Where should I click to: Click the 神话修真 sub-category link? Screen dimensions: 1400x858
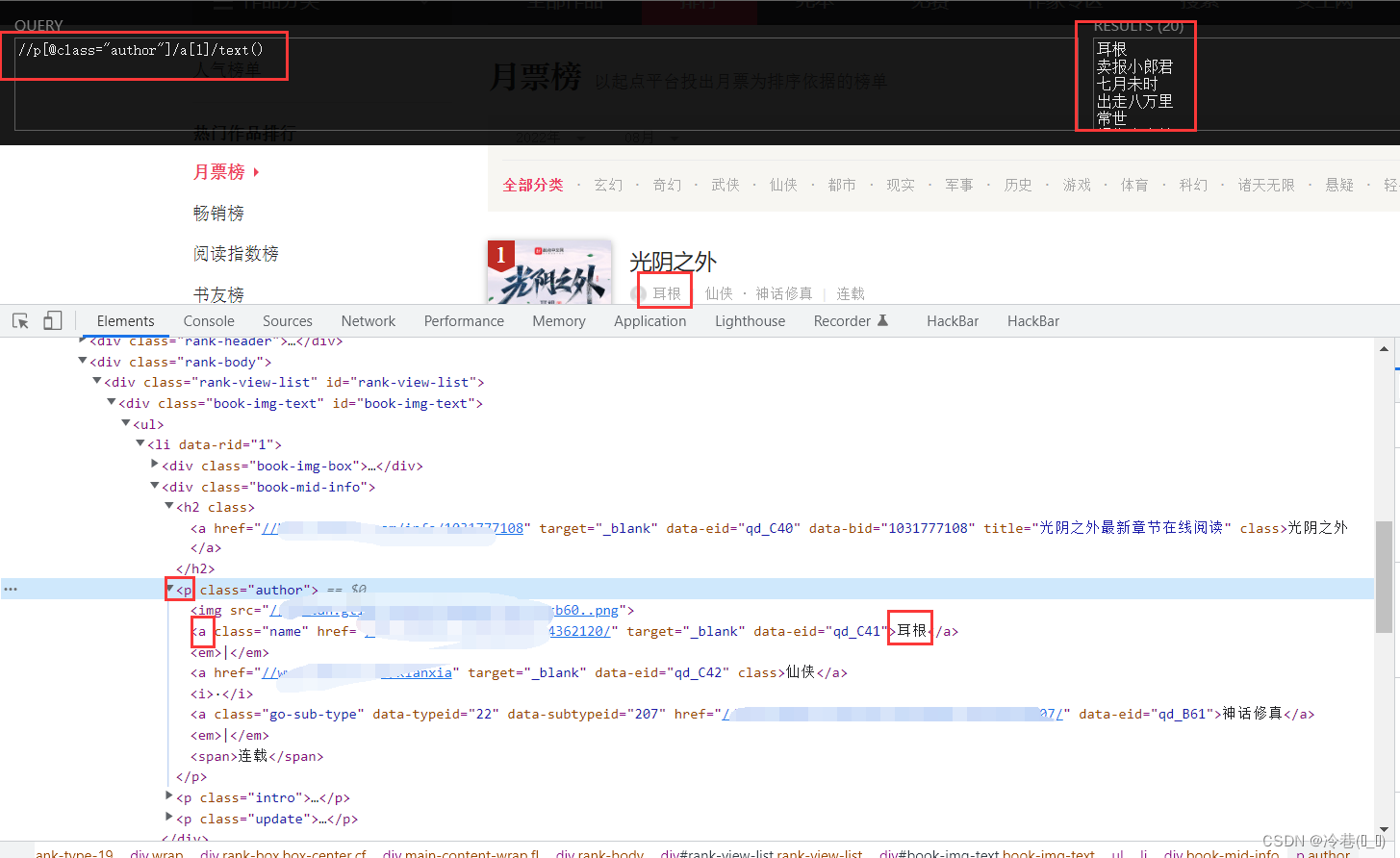pyautogui.click(x=784, y=293)
